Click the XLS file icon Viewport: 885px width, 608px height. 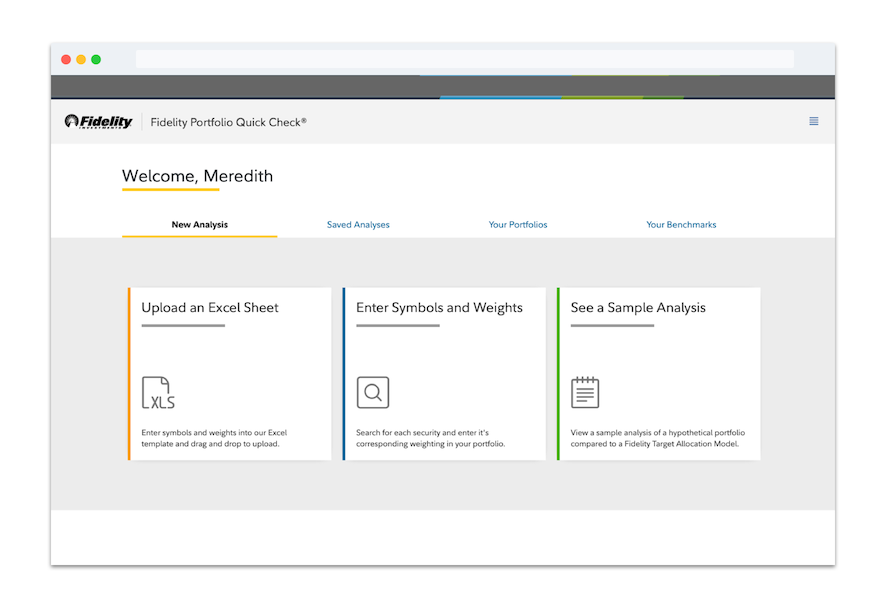coord(158,392)
